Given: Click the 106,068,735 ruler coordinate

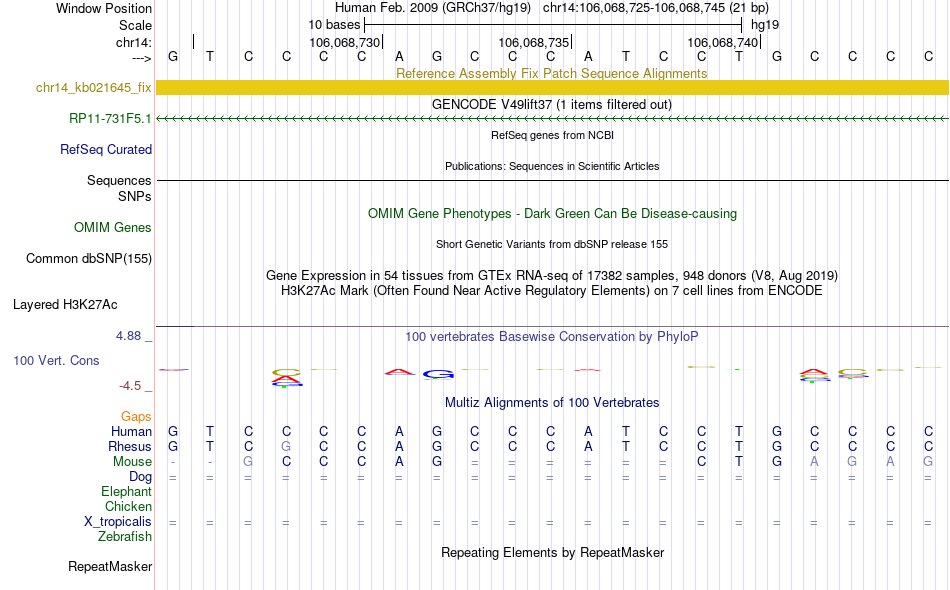Looking at the screenshot, I should [x=534, y=42].
